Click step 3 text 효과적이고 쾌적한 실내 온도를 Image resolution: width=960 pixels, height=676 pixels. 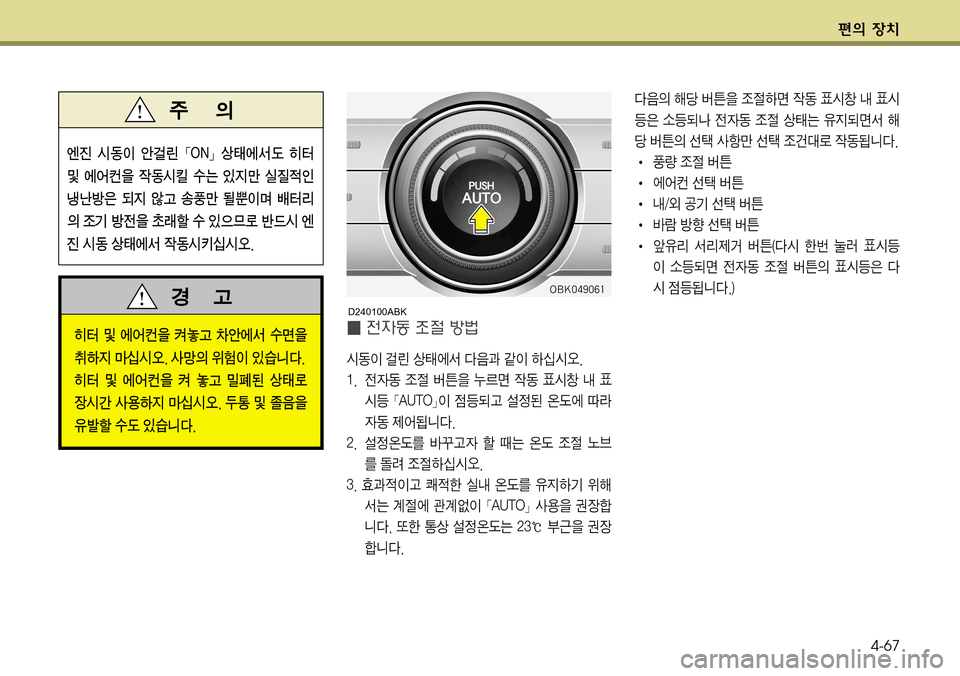(446, 484)
